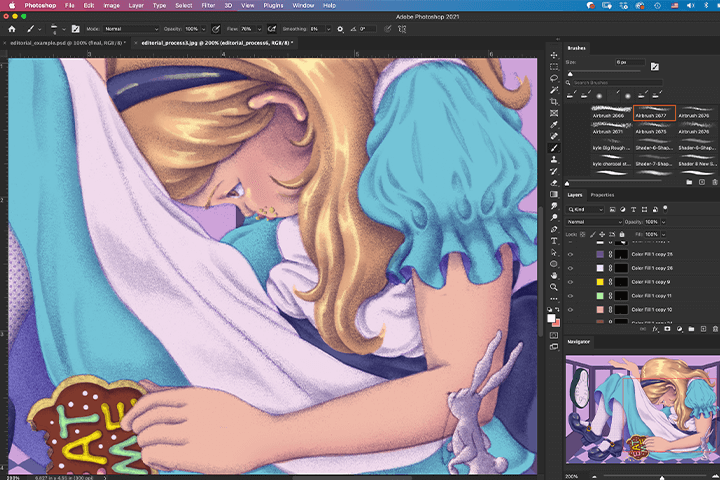Click the Home icon in options bar
The image size is (720, 480).
pyautogui.click(x=12, y=29)
